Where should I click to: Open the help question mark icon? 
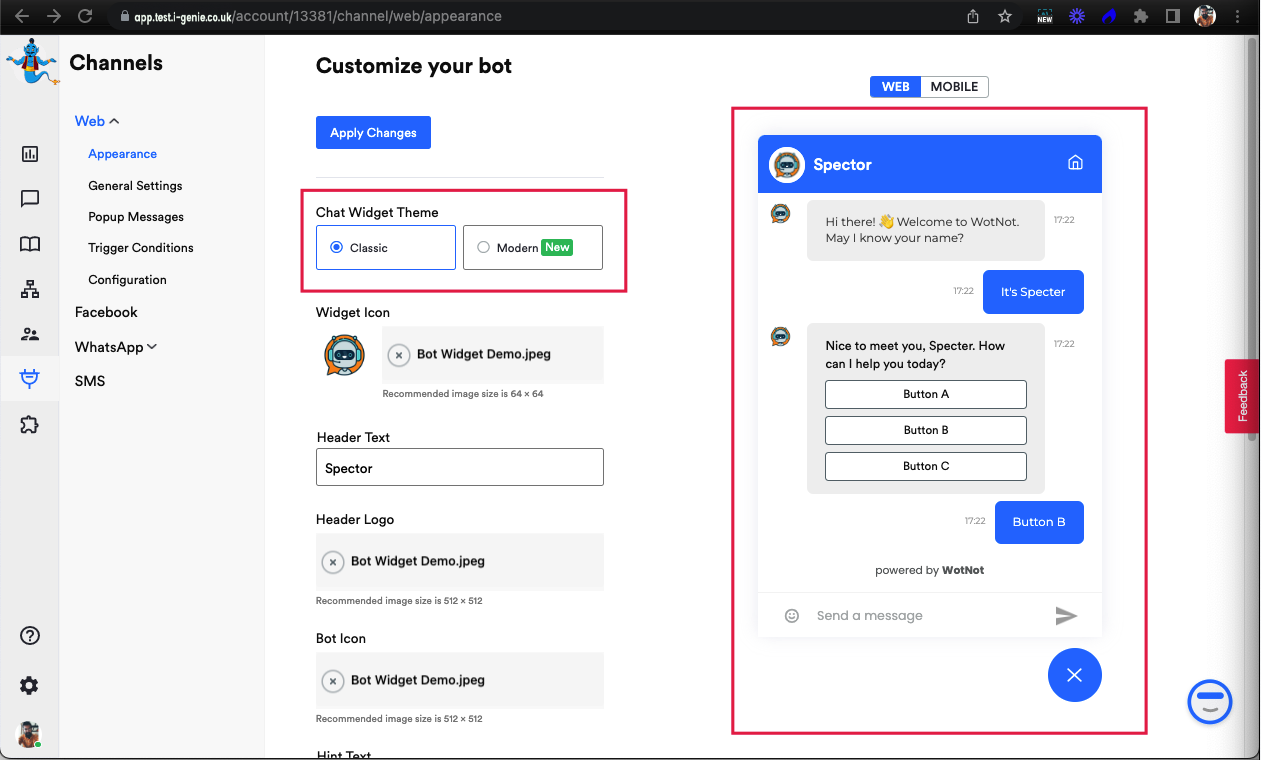coord(29,635)
